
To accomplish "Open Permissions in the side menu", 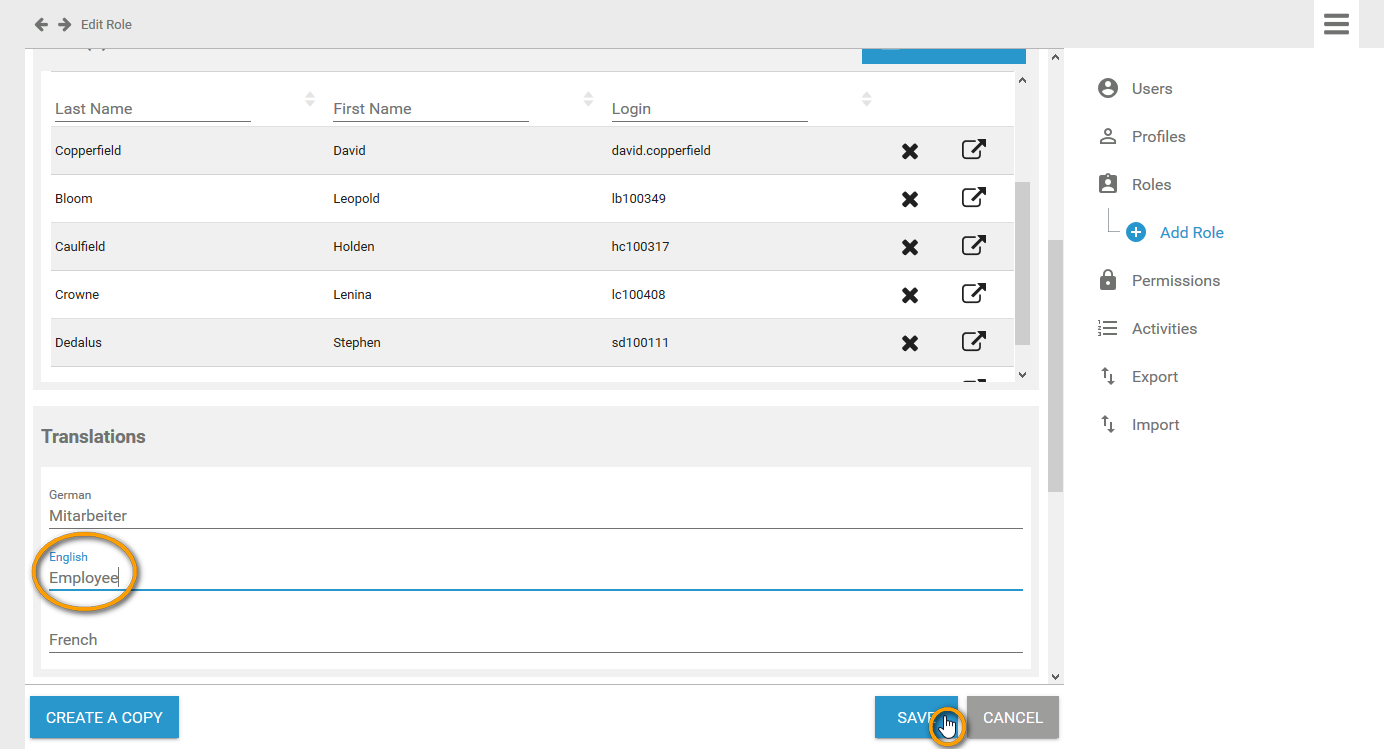I will point(1175,281).
